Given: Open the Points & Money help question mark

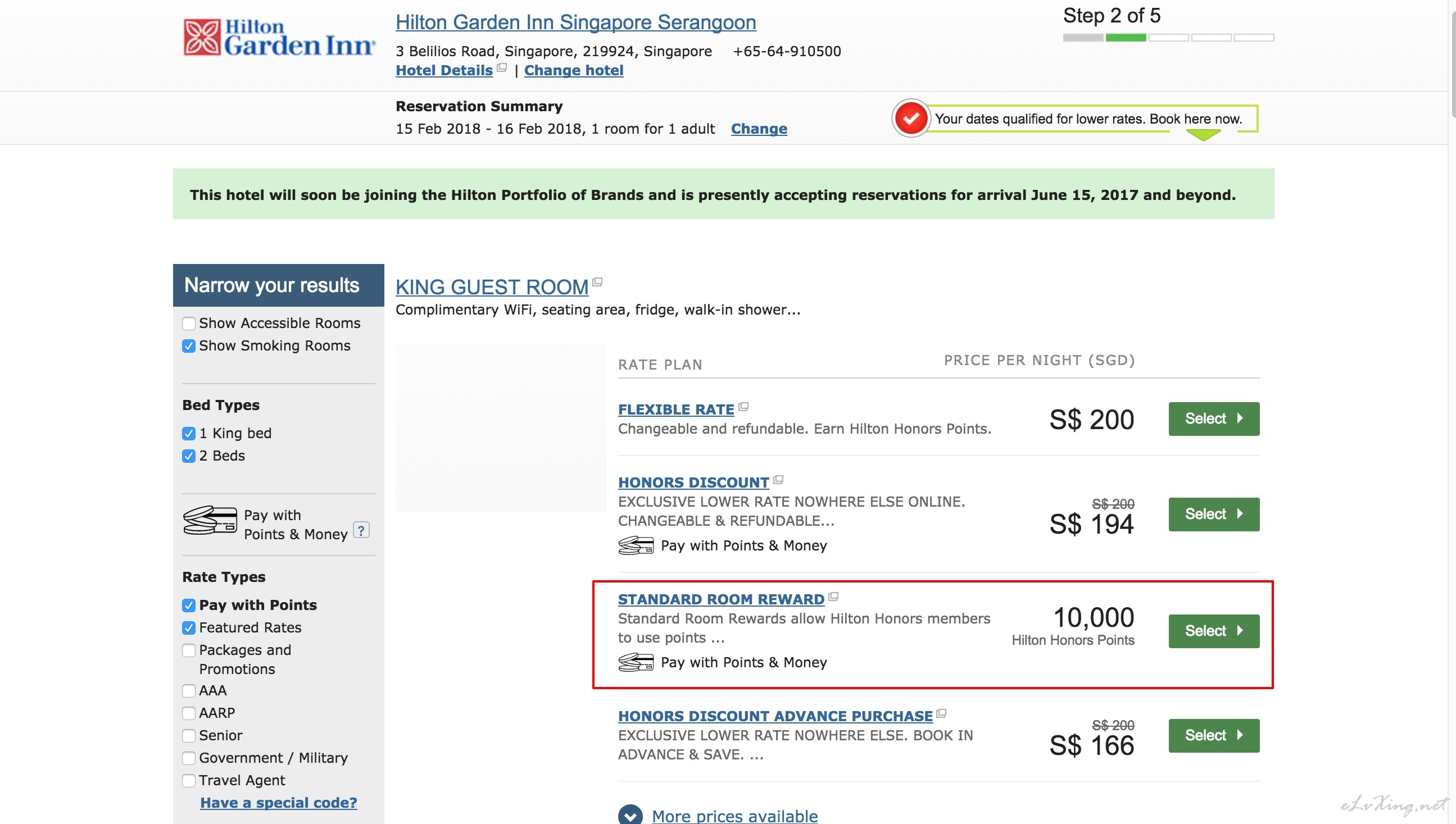Looking at the screenshot, I should [361, 530].
